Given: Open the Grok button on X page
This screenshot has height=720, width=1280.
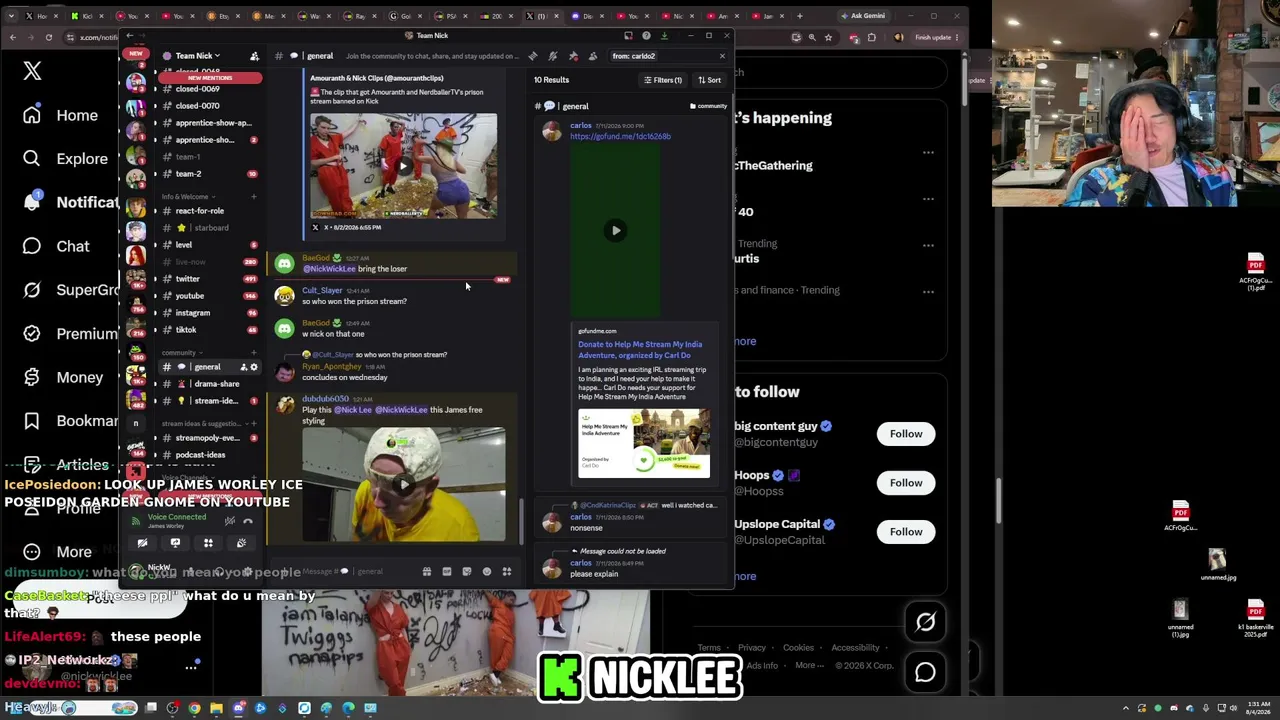Looking at the screenshot, I should tap(925, 622).
